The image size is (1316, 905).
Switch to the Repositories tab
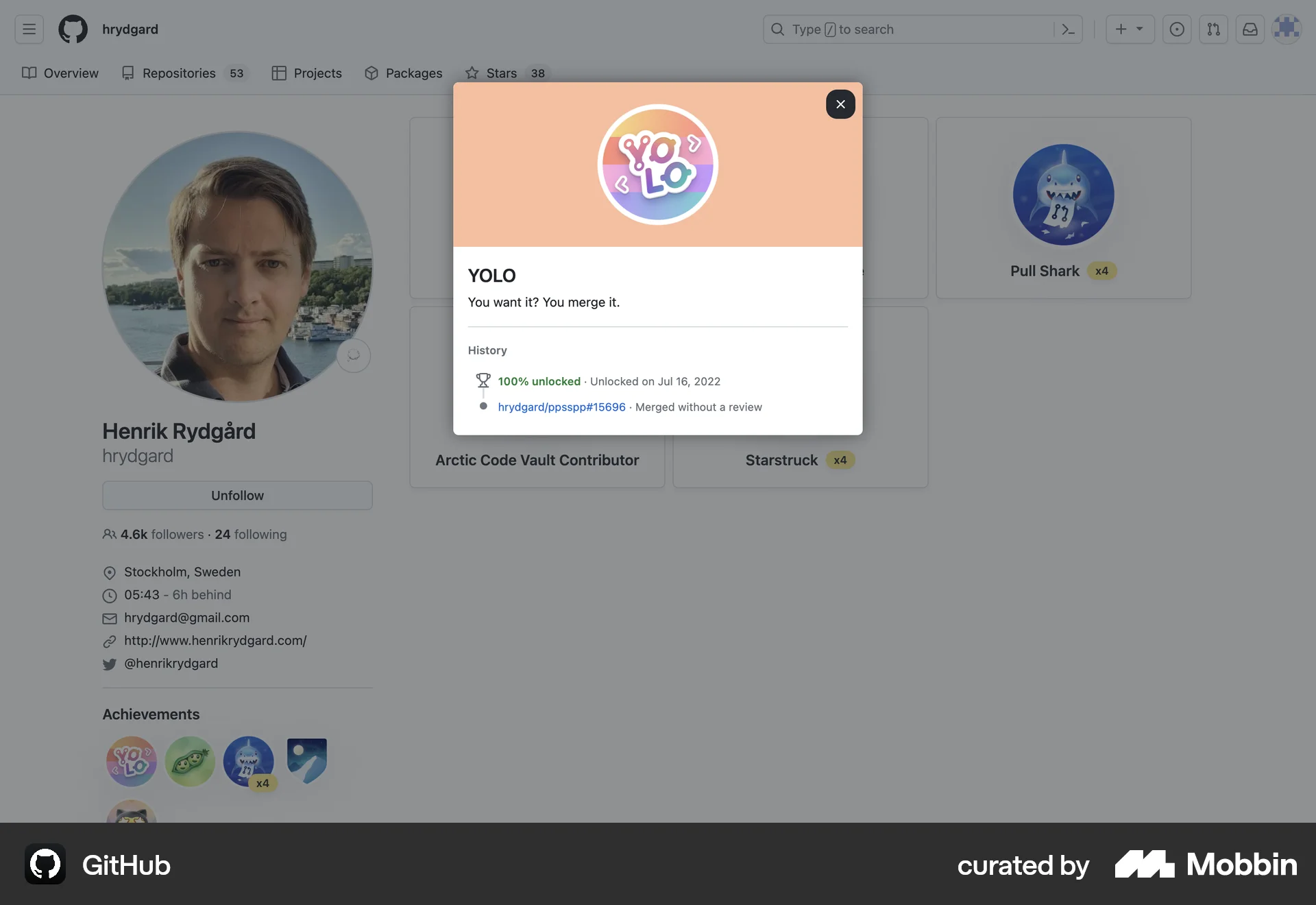click(x=178, y=73)
